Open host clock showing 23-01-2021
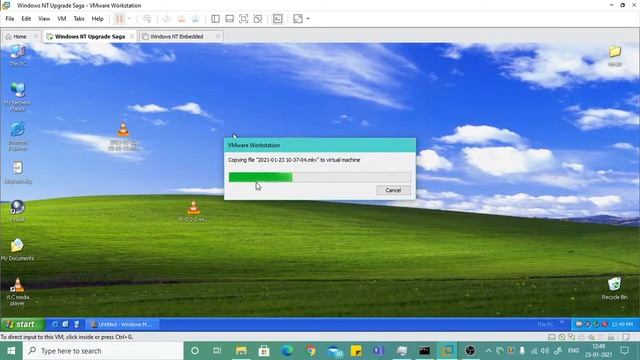 pos(599,351)
